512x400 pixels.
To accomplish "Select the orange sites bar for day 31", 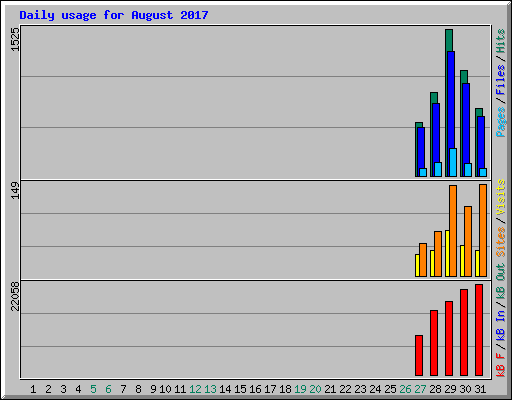I will (x=483, y=230).
